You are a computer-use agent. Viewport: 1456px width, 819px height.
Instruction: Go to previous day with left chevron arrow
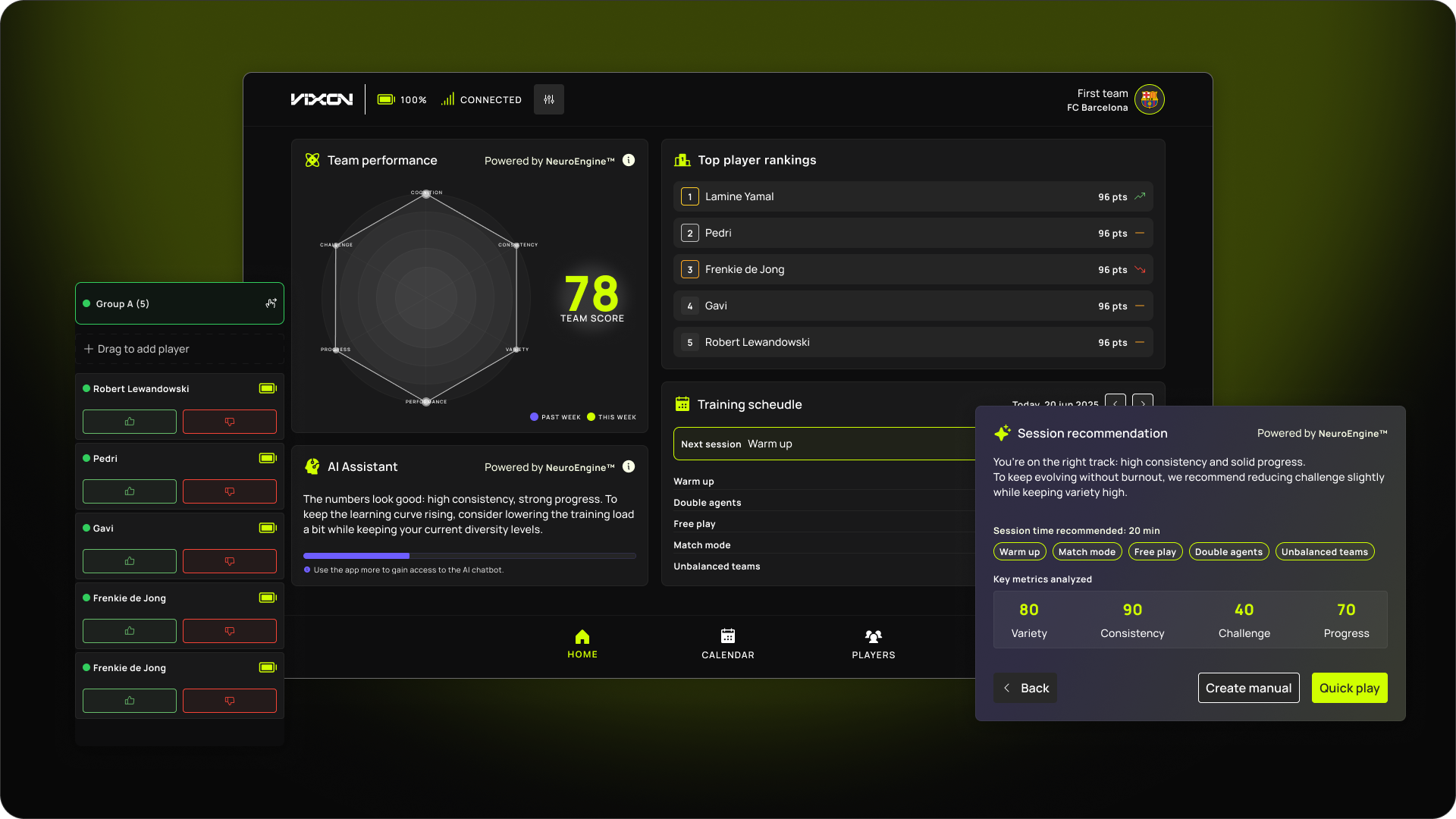[1115, 403]
